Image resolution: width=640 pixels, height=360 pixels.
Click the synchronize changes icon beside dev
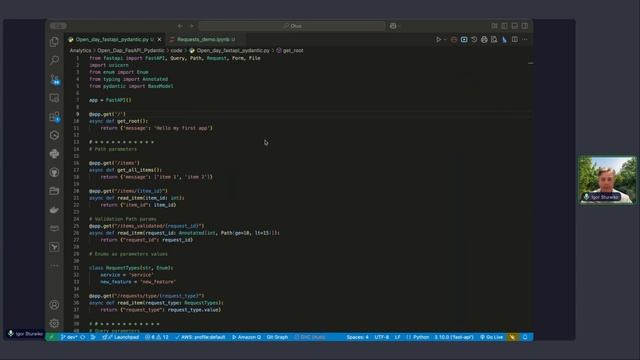83,337
